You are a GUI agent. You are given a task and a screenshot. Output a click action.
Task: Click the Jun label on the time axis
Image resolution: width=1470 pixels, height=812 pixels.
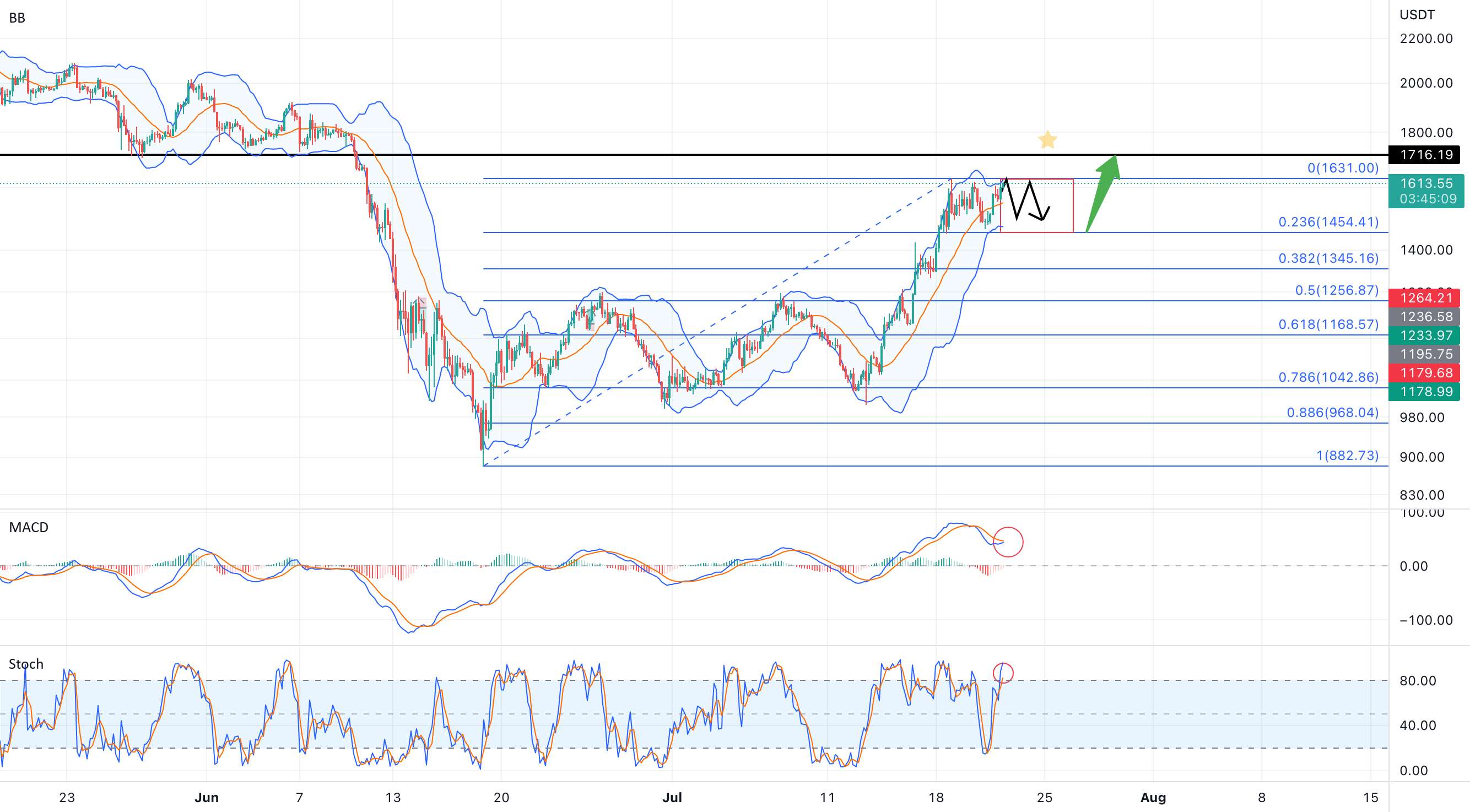[x=207, y=798]
